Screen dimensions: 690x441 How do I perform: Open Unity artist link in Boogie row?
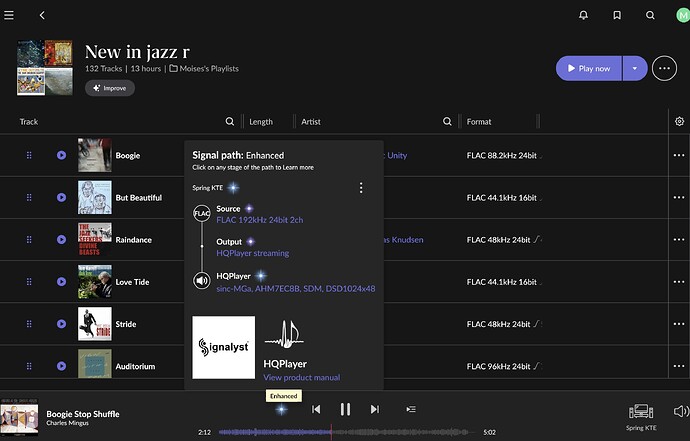[397, 155]
